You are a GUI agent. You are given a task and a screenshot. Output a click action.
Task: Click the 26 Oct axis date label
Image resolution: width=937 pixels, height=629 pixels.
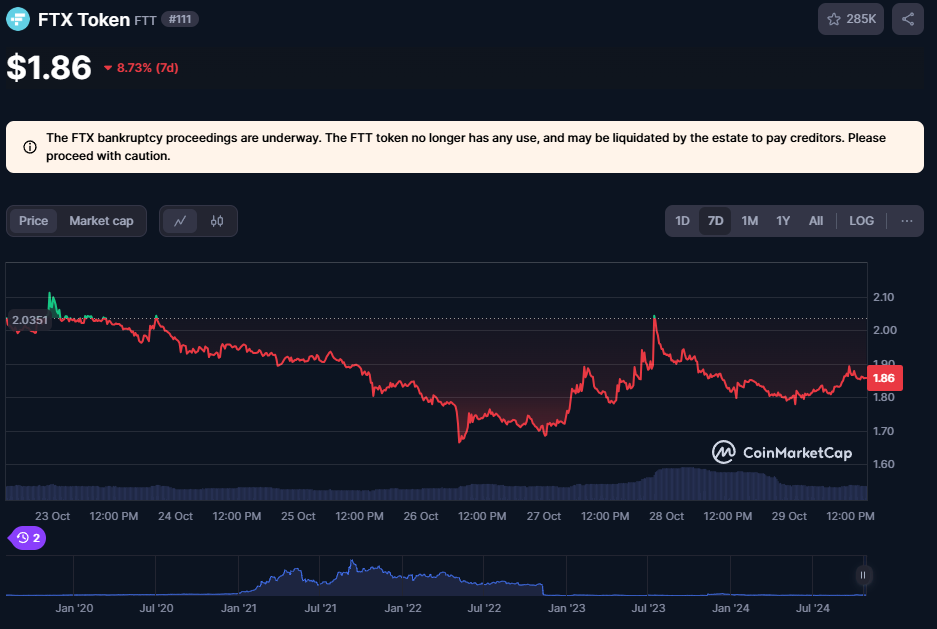[421, 516]
